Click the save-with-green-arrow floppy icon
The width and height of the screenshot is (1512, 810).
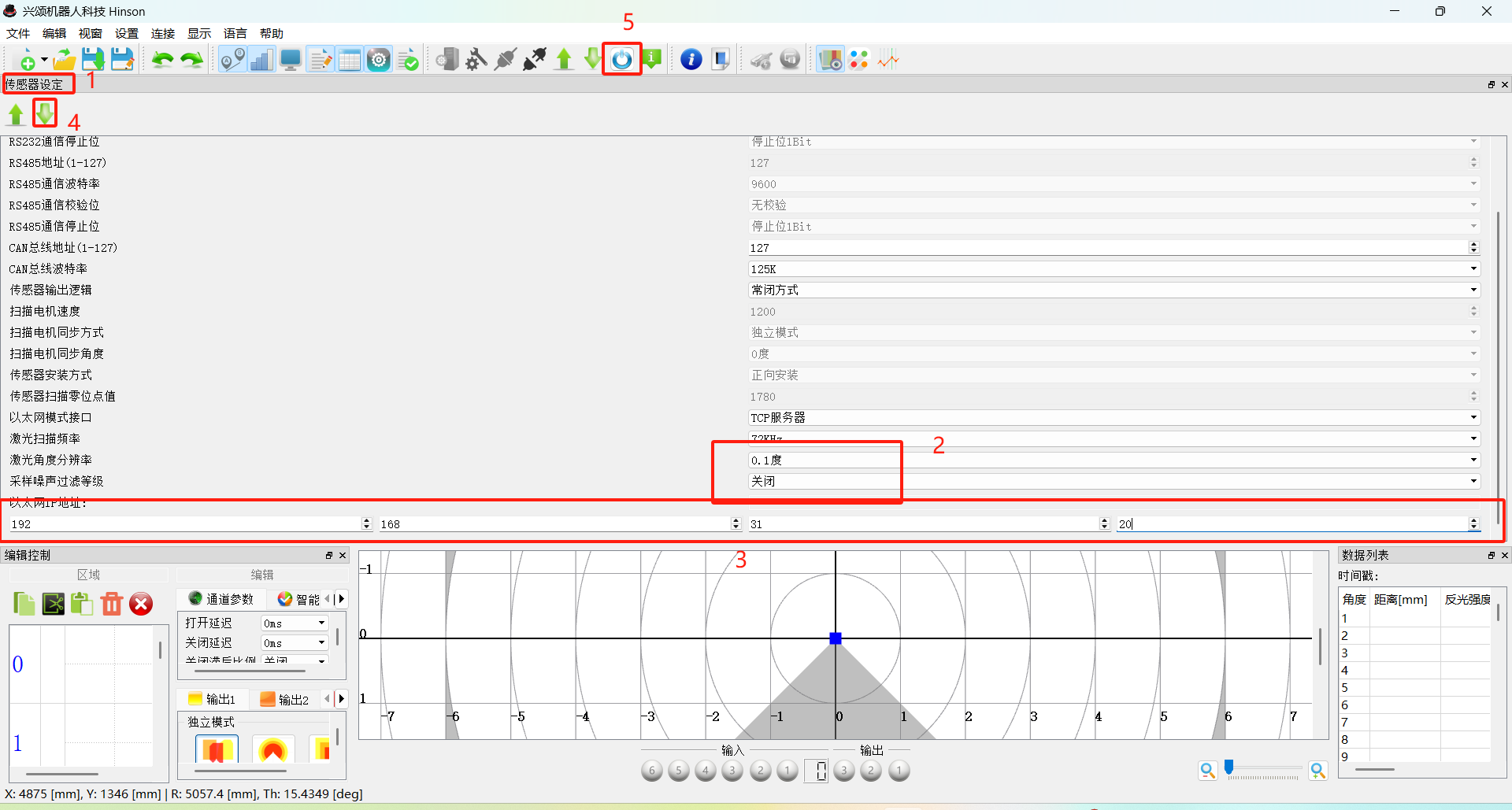tap(93, 60)
